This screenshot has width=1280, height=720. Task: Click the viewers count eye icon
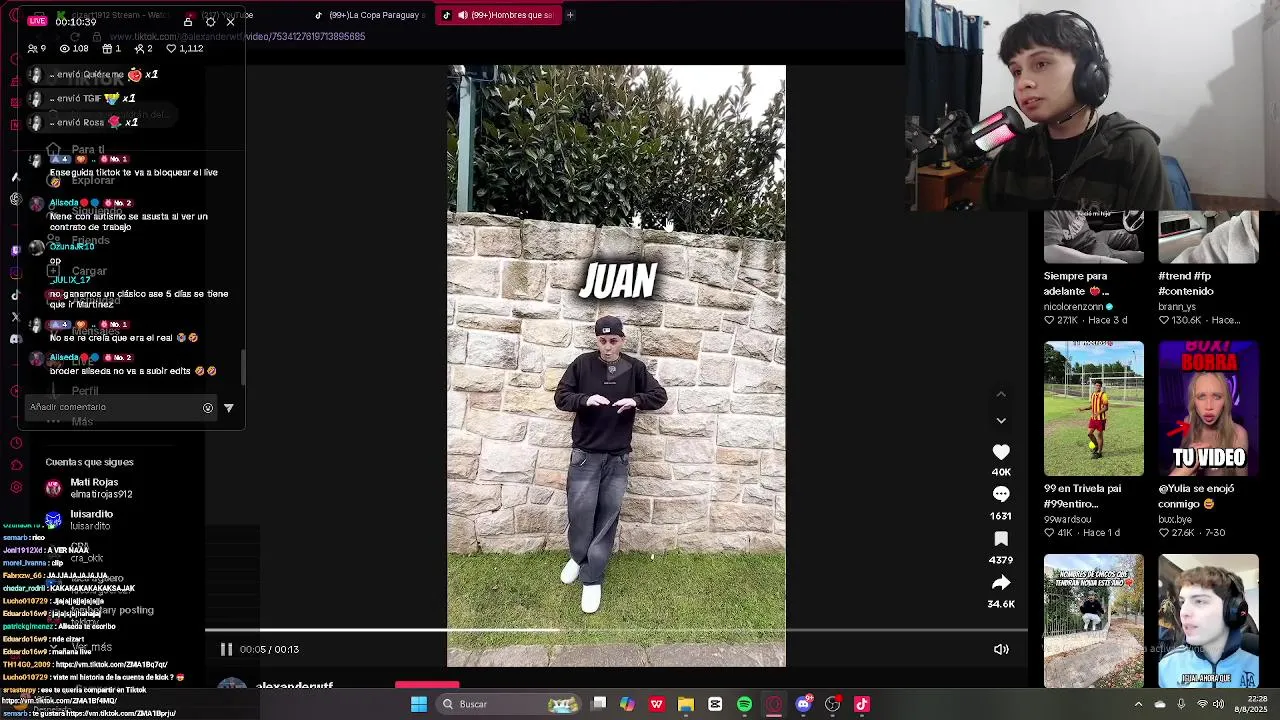click(65, 48)
